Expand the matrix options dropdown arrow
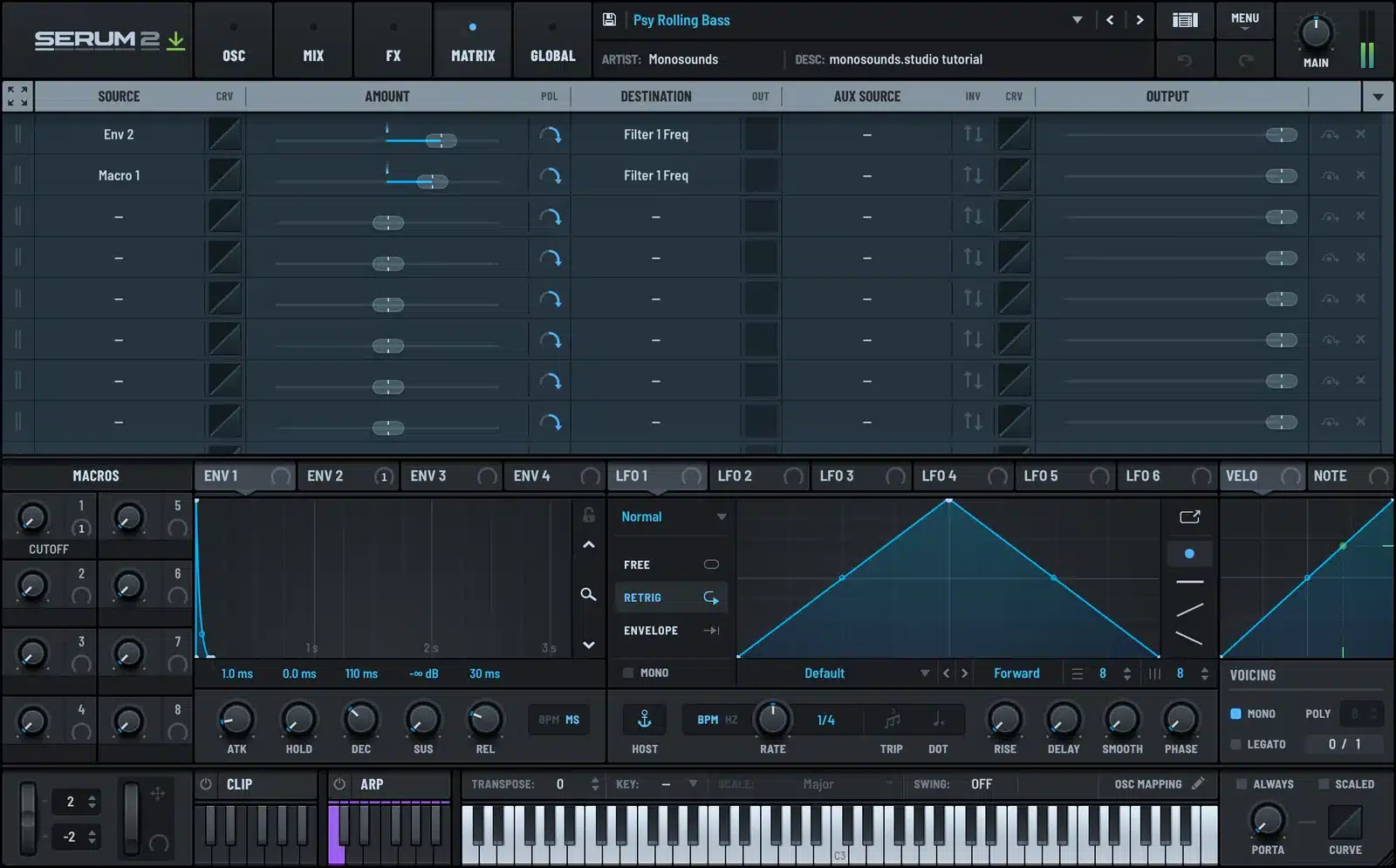Image resolution: width=1396 pixels, height=868 pixels. tap(1378, 97)
